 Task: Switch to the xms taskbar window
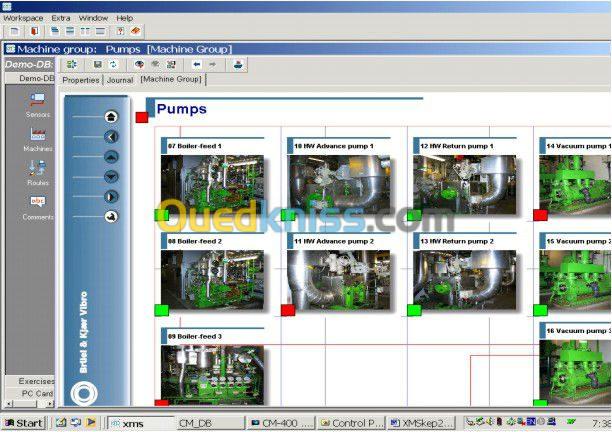click(140, 423)
